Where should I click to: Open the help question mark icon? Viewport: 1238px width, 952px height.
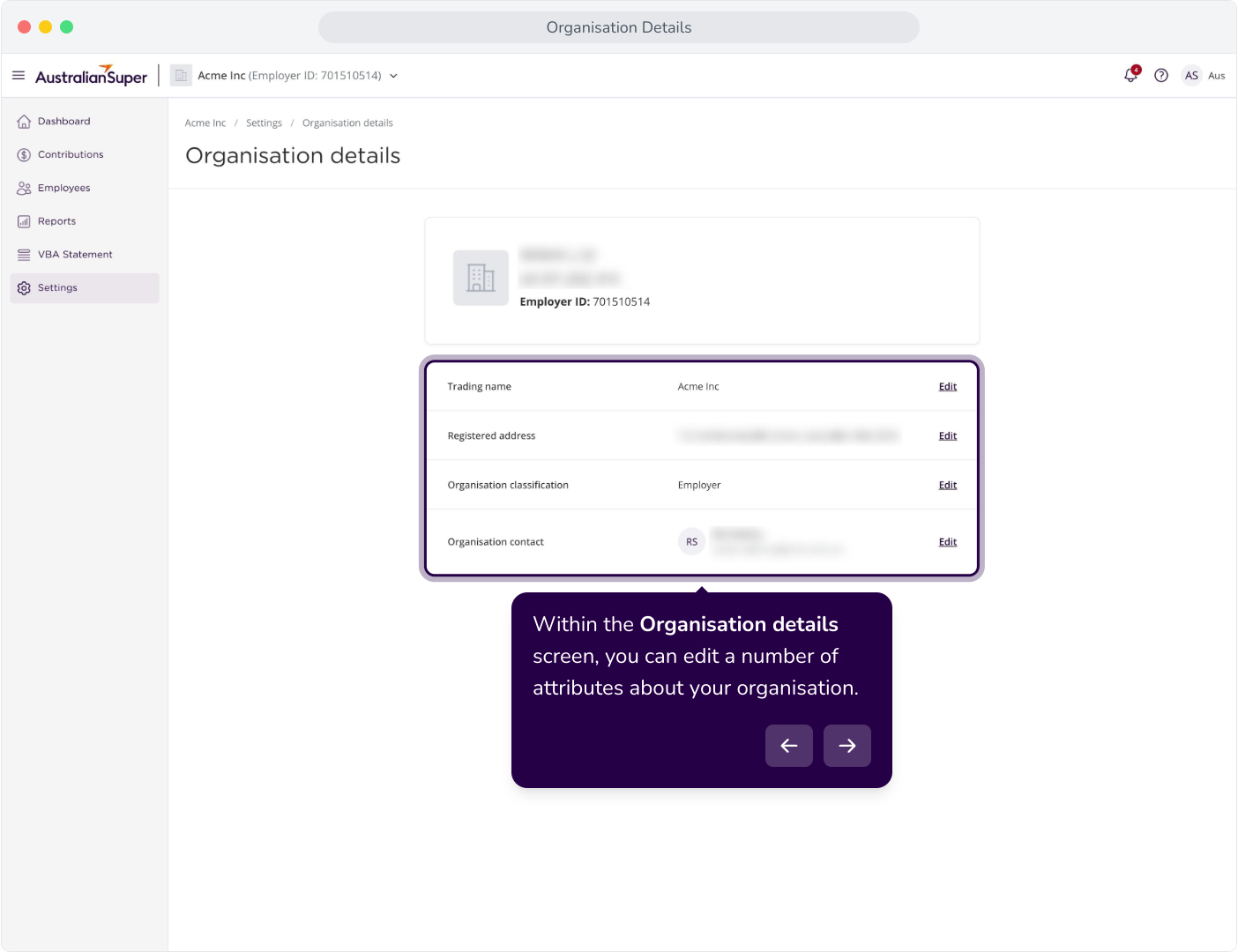[1161, 76]
